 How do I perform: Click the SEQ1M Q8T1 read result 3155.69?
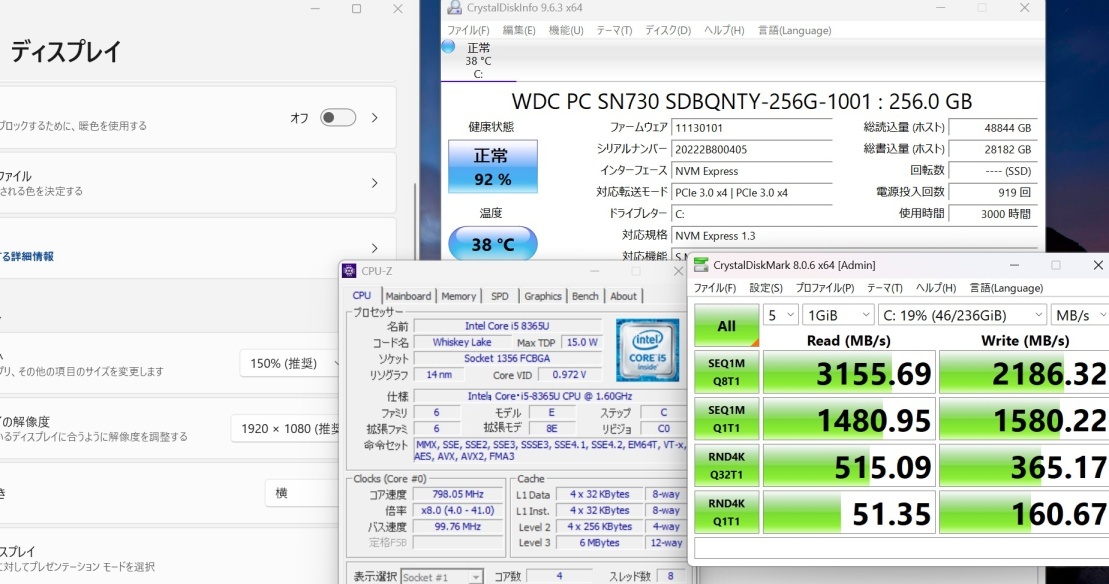[x=849, y=373]
